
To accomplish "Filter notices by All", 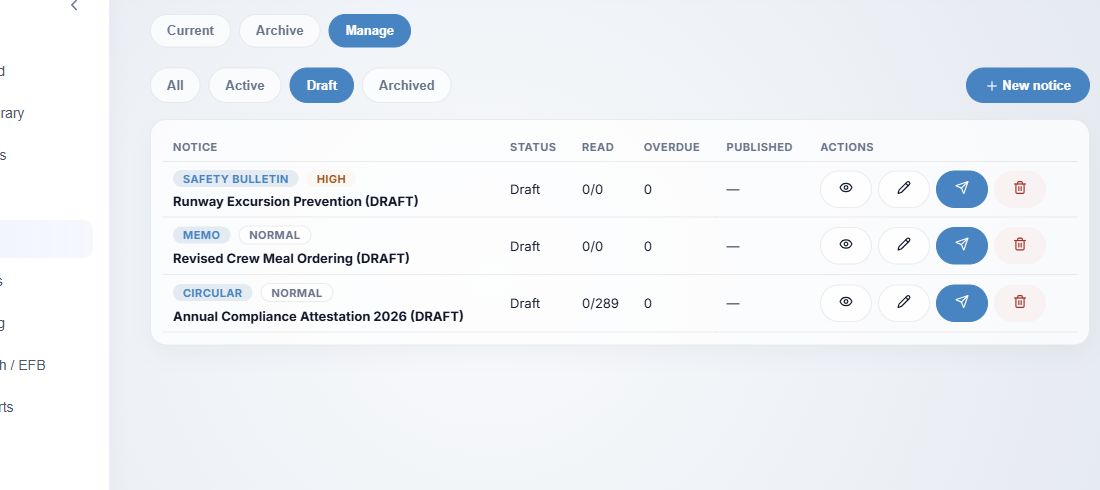I will (x=175, y=86).
